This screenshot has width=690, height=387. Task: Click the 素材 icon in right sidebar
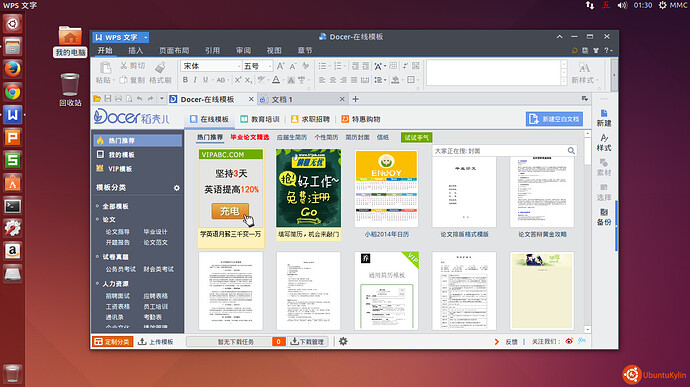[604, 163]
